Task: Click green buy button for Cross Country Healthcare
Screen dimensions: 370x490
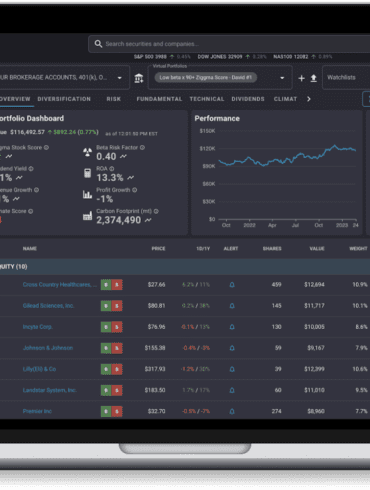Action: point(106,285)
